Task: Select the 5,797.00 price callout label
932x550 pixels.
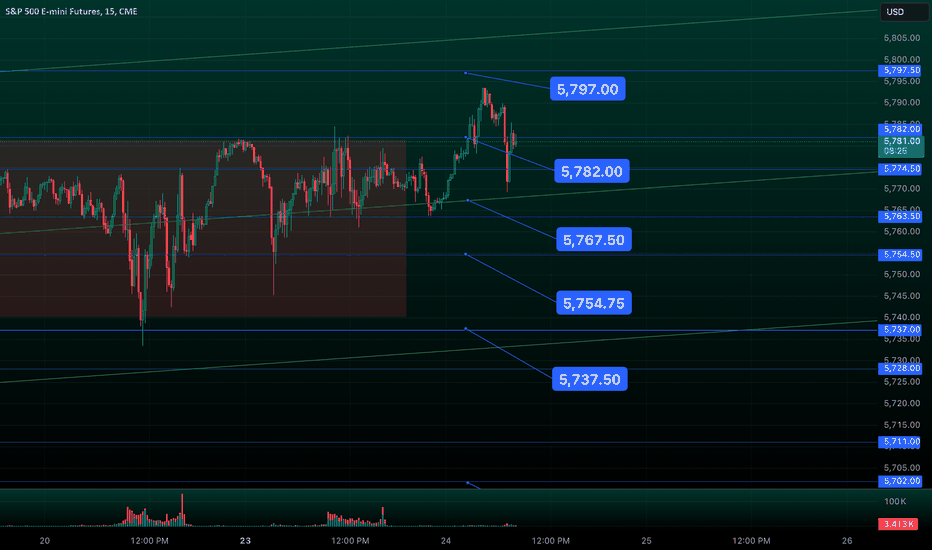Action: tap(587, 89)
